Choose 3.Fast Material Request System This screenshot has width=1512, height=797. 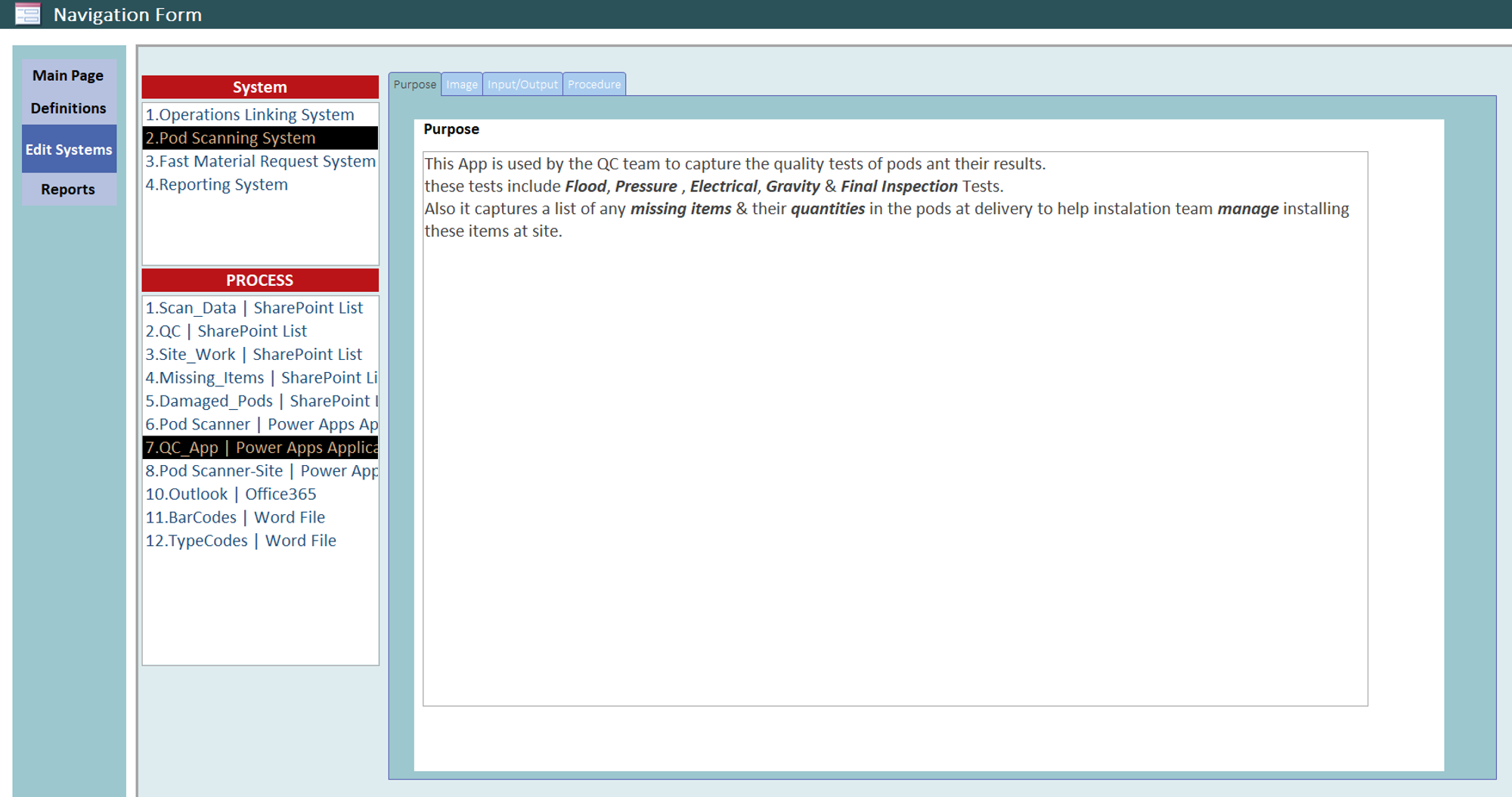[260, 161]
